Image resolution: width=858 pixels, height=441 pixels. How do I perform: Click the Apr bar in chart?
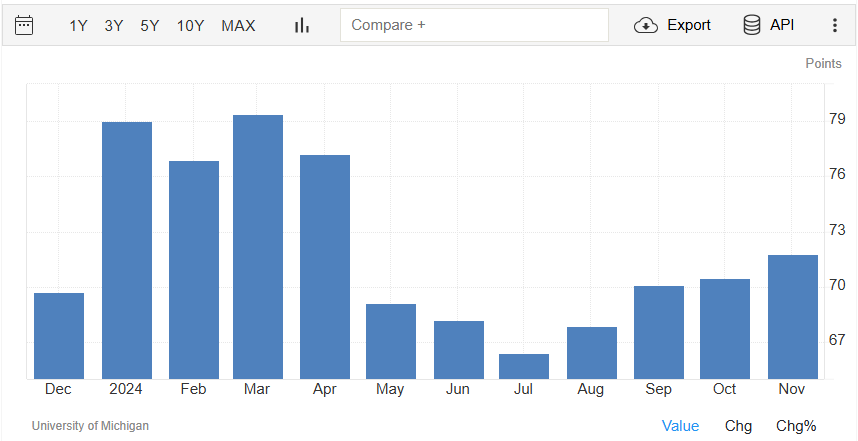(x=325, y=267)
